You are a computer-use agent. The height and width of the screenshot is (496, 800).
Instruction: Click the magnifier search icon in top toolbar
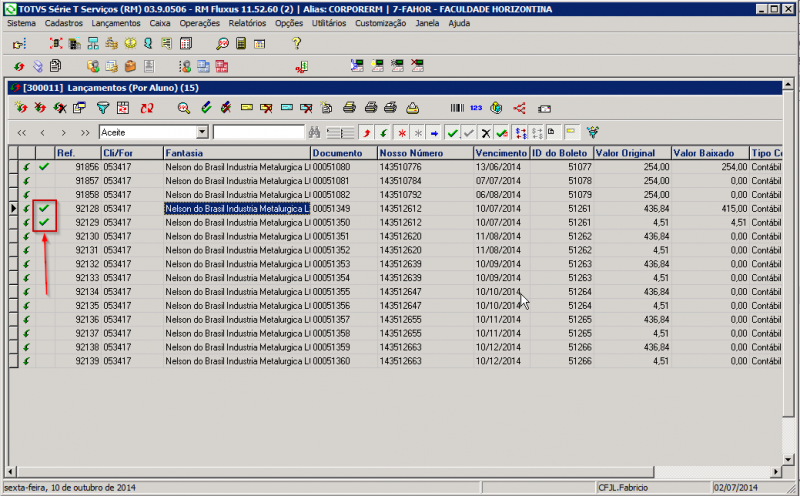point(222,44)
